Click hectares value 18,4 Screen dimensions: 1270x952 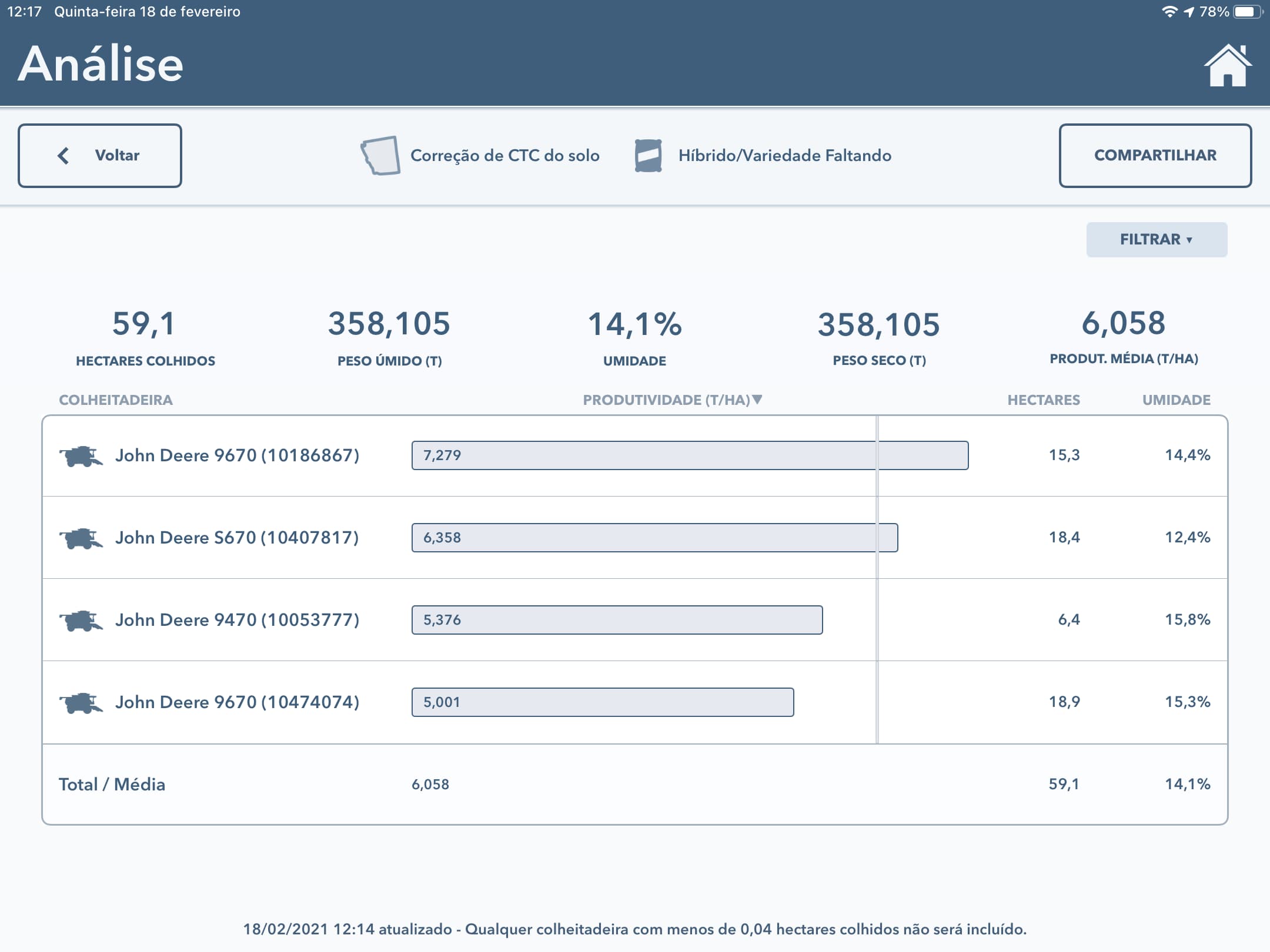[x=1065, y=537]
